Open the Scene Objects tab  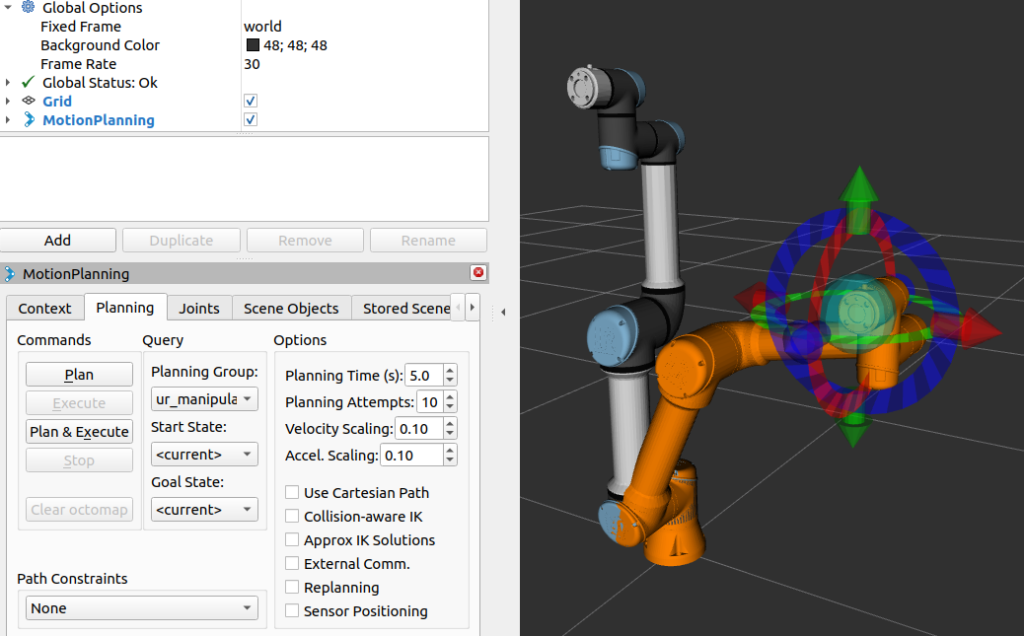(291, 308)
